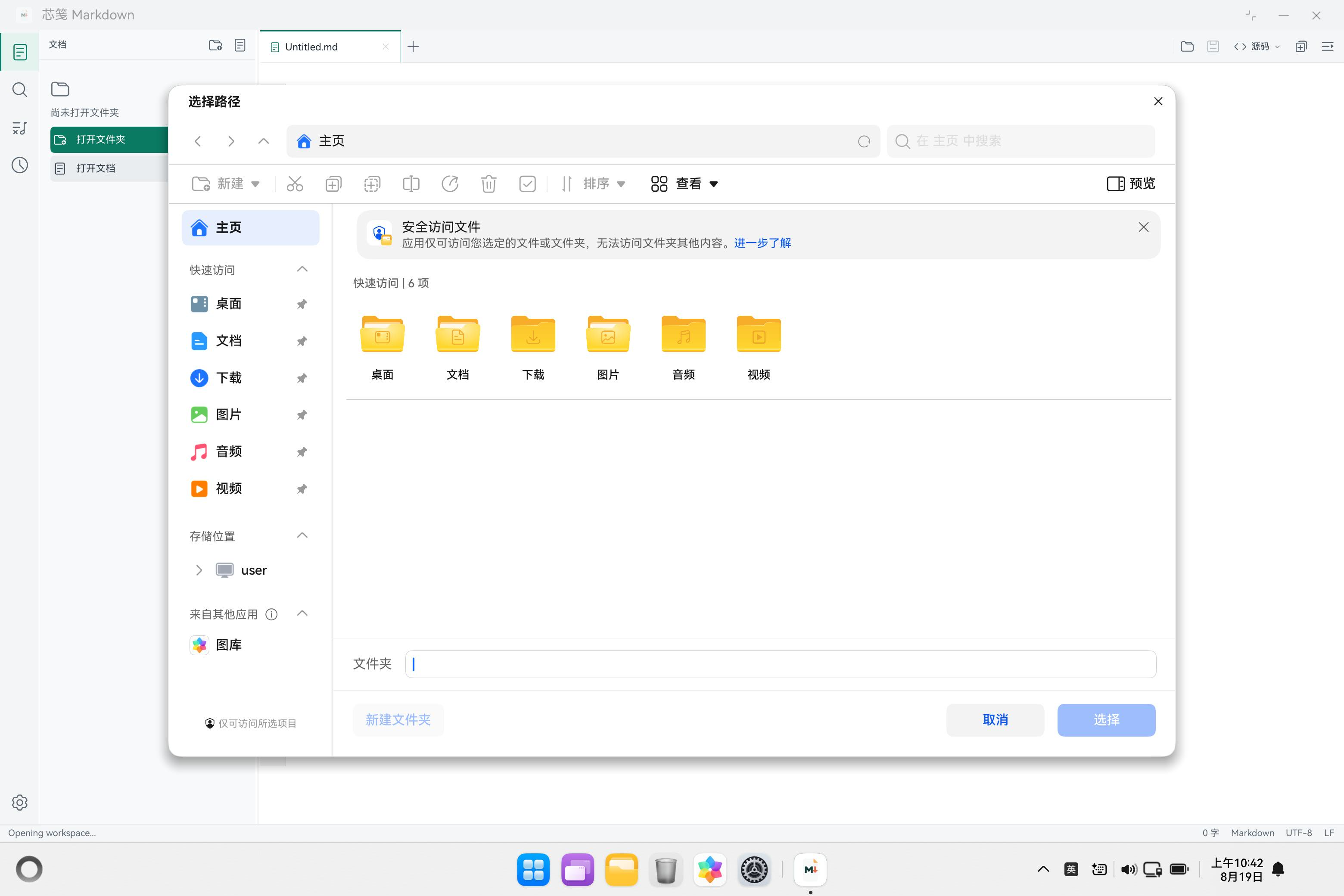This screenshot has height=896, width=1344.
Task: Toggle the preview pane
Action: pyautogui.click(x=1131, y=184)
